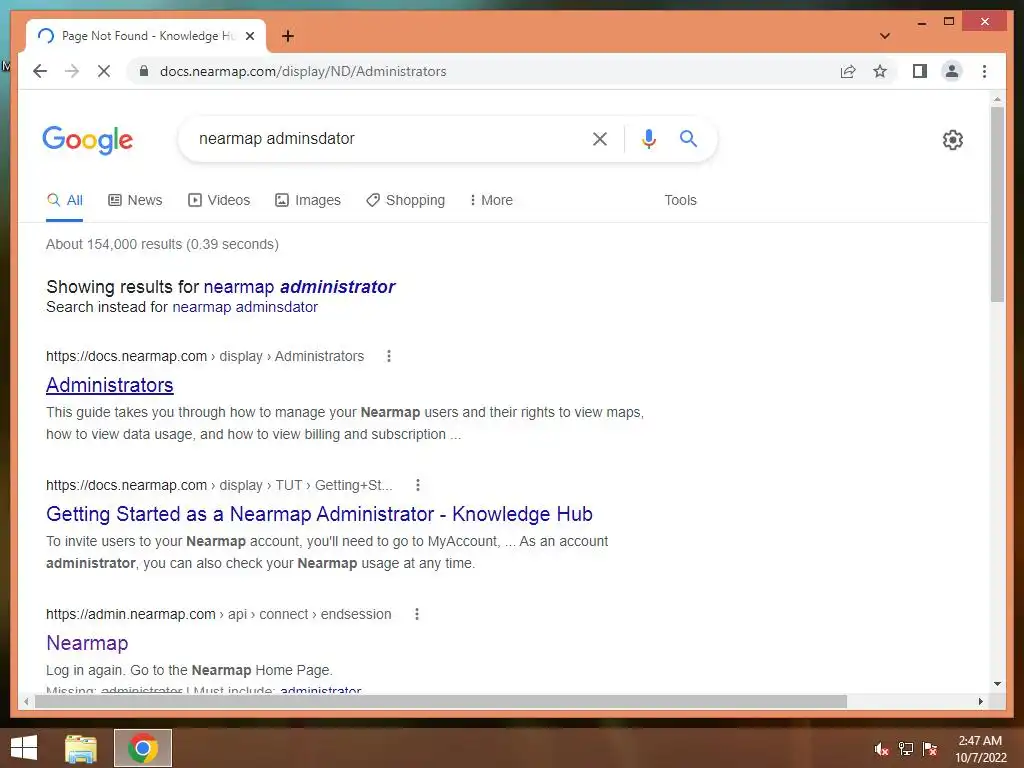Click the muted volume tray icon
This screenshot has height=768, width=1024.
881,749
